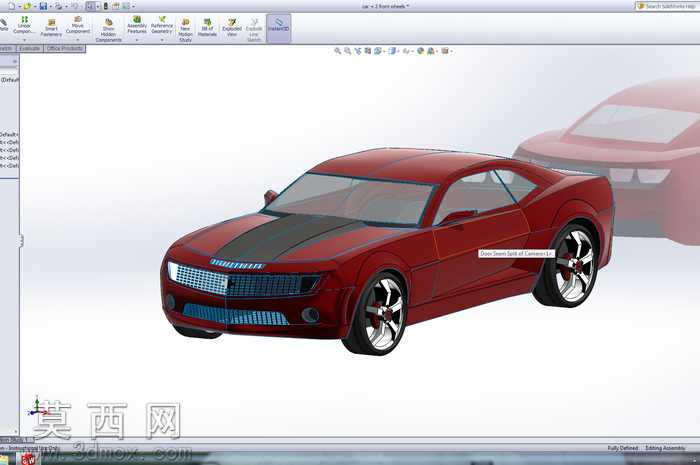Open the View Settings icon
The width and height of the screenshot is (700, 465).
[x=445, y=51]
